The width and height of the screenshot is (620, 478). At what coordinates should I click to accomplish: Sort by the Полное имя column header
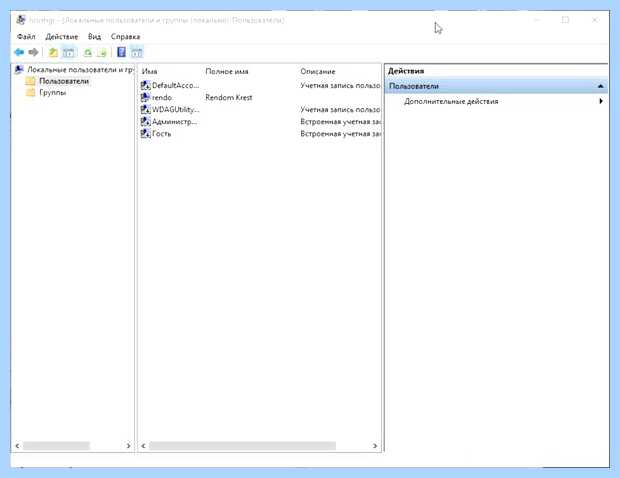click(227, 72)
